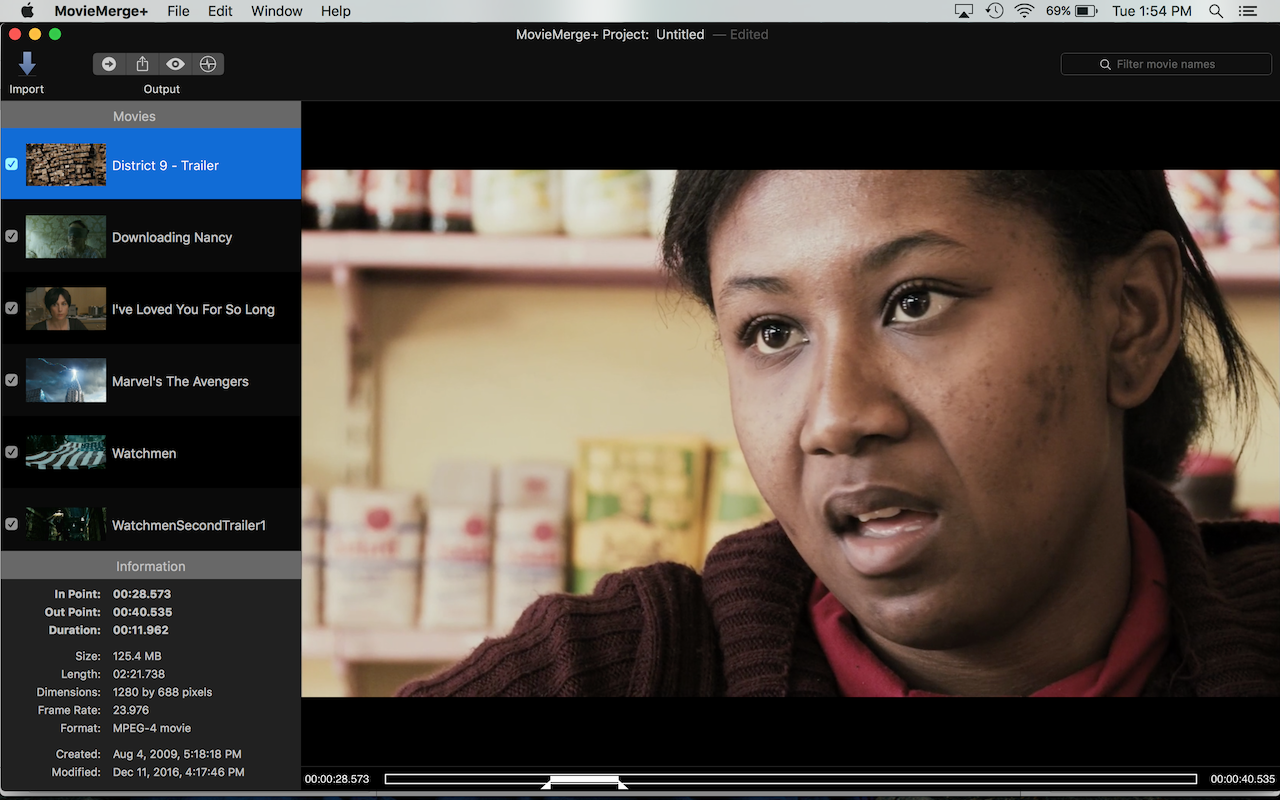The width and height of the screenshot is (1280, 800).
Task: Select the 'Downloading Nancy' title text
Action: click(172, 238)
